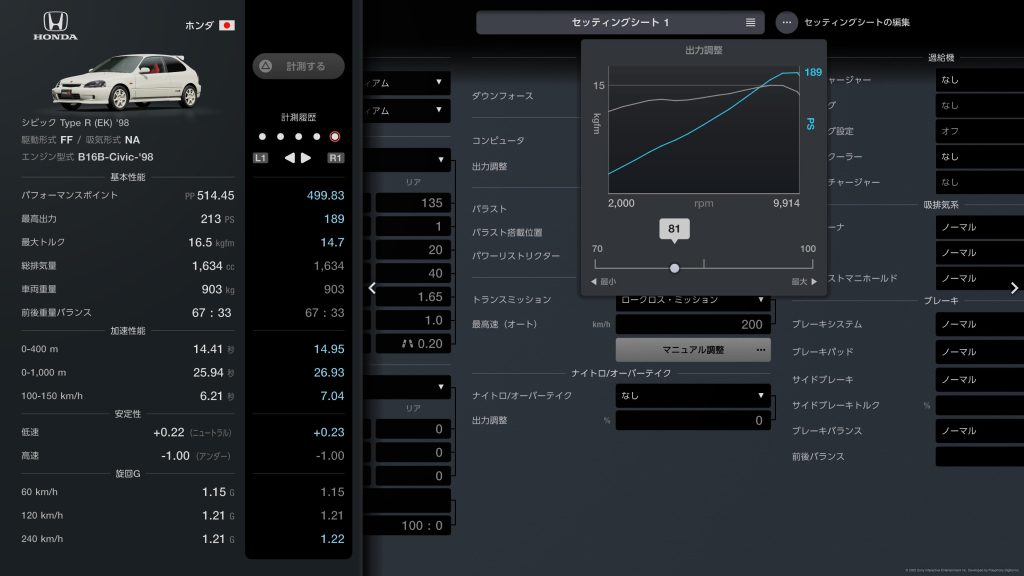Select the first measurement history dot
1024x576 pixels.
263,136
